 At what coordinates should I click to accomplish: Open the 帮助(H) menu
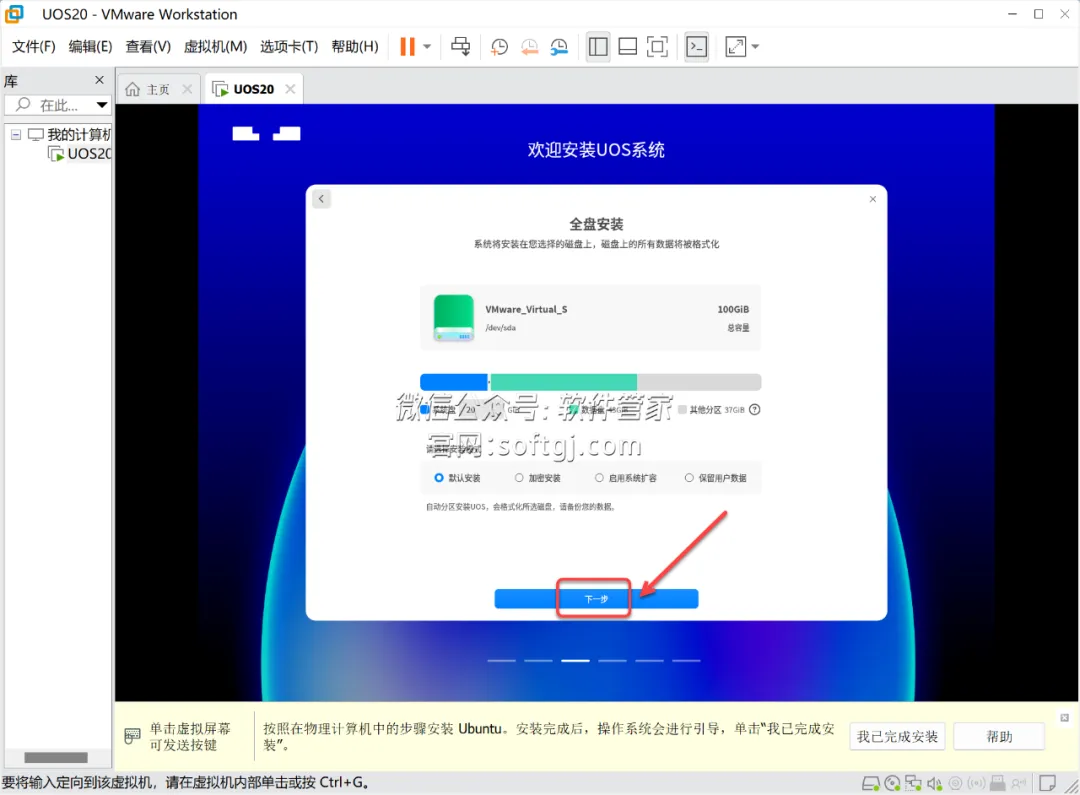(x=355, y=47)
